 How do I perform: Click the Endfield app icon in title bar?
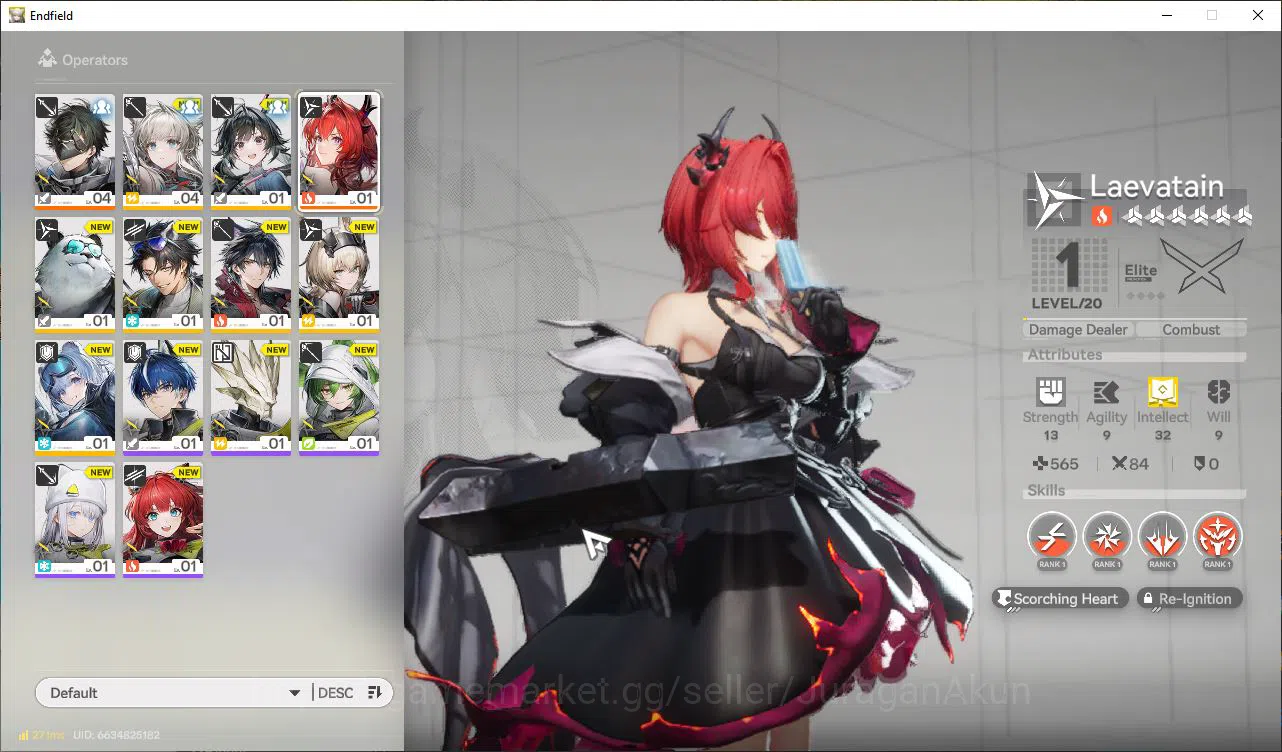point(15,15)
